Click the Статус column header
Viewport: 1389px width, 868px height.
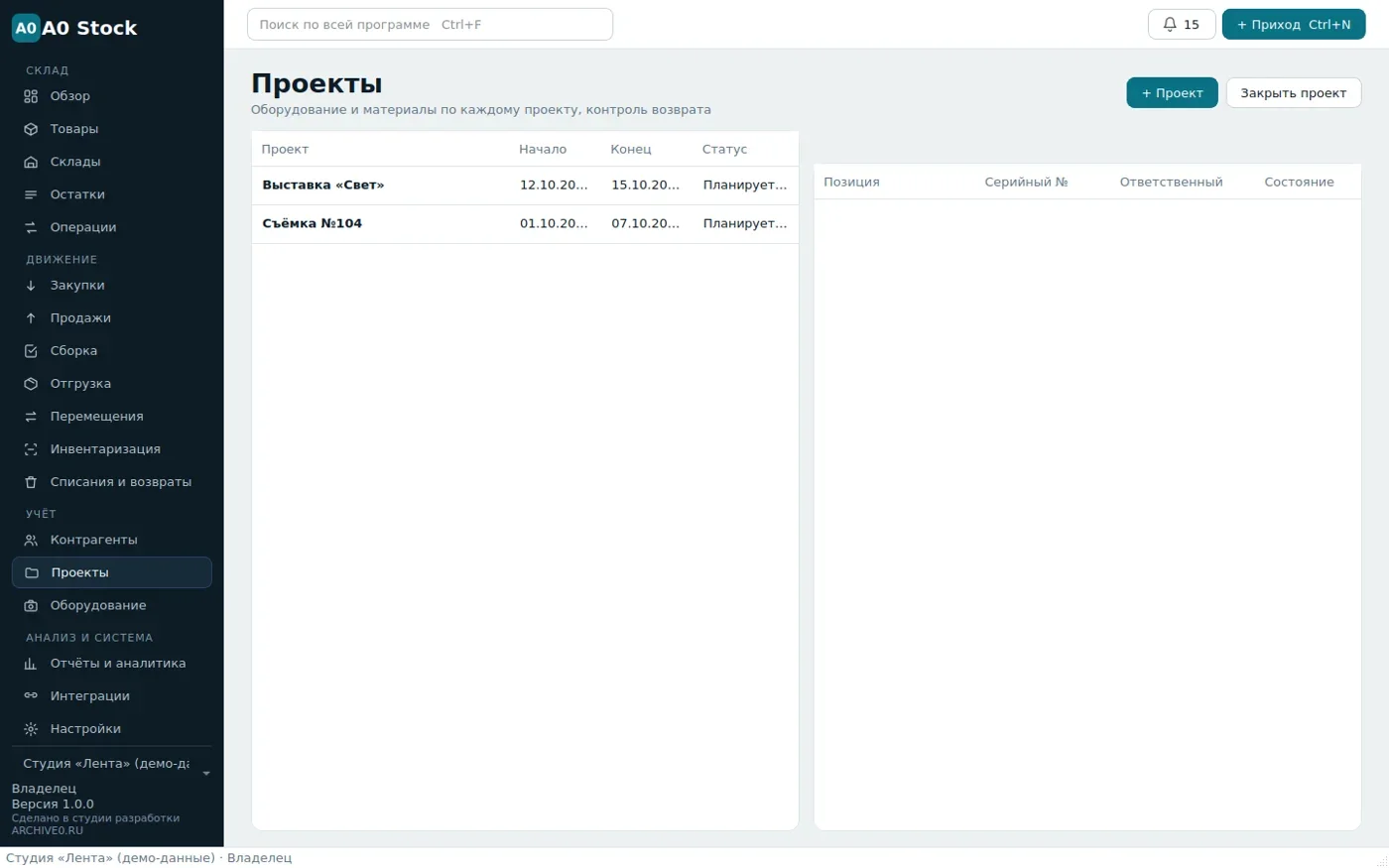tap(724, 150)
